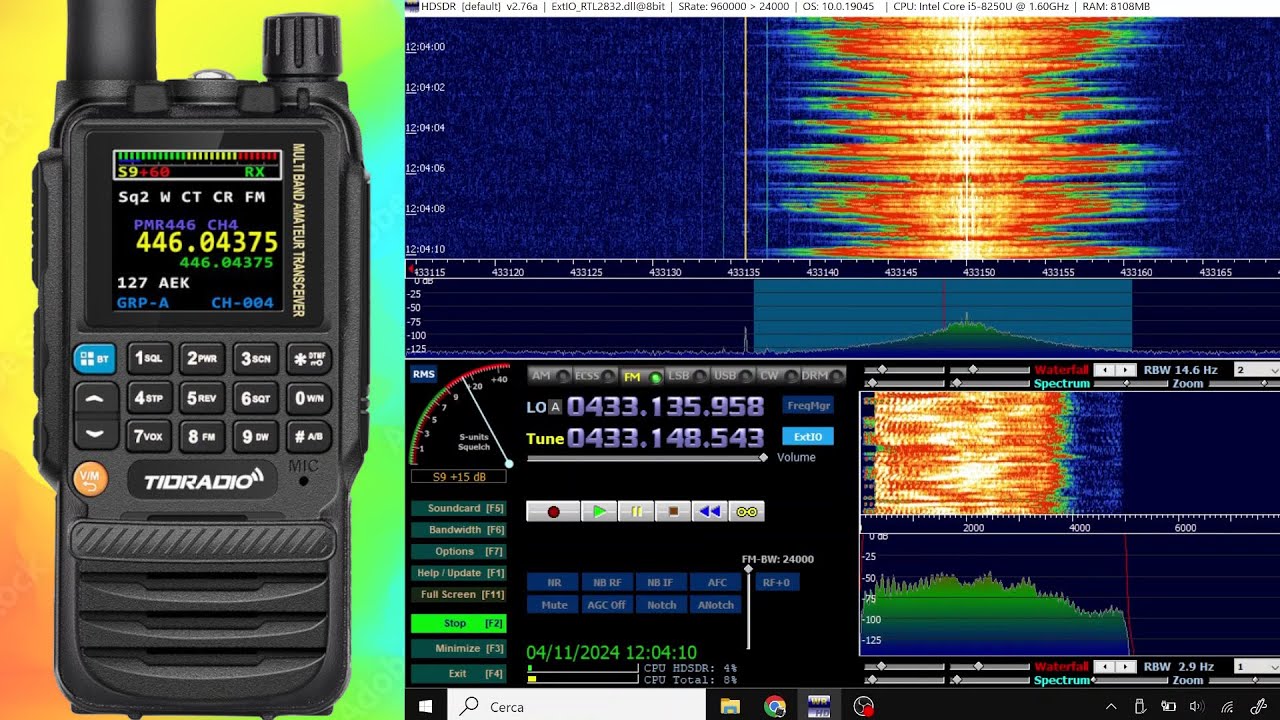Click the volume speaker tray icon
Screen dimensions: 1280x720
[1197, 706]
